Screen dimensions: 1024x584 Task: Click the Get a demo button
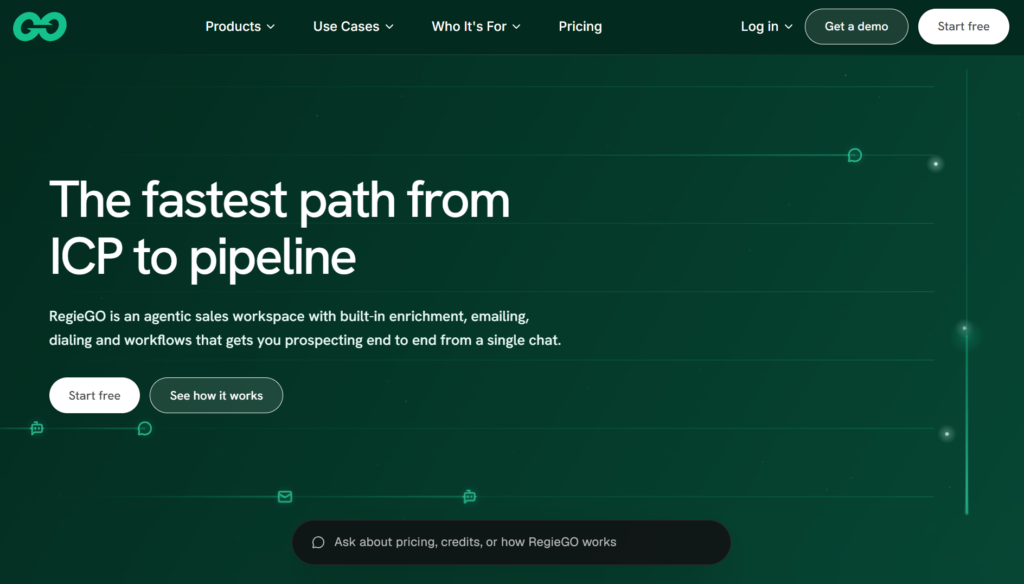pyautogui.click(x=856, y=27)
